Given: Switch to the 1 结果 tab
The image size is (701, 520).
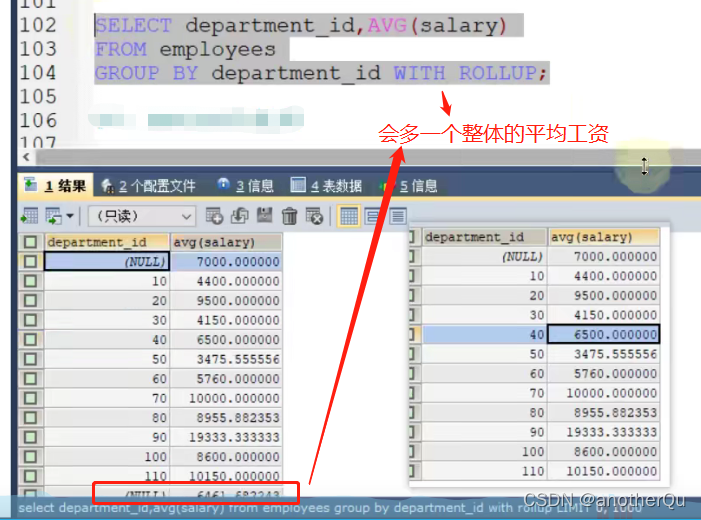Looking at the screenshot, I should [55, 185].
